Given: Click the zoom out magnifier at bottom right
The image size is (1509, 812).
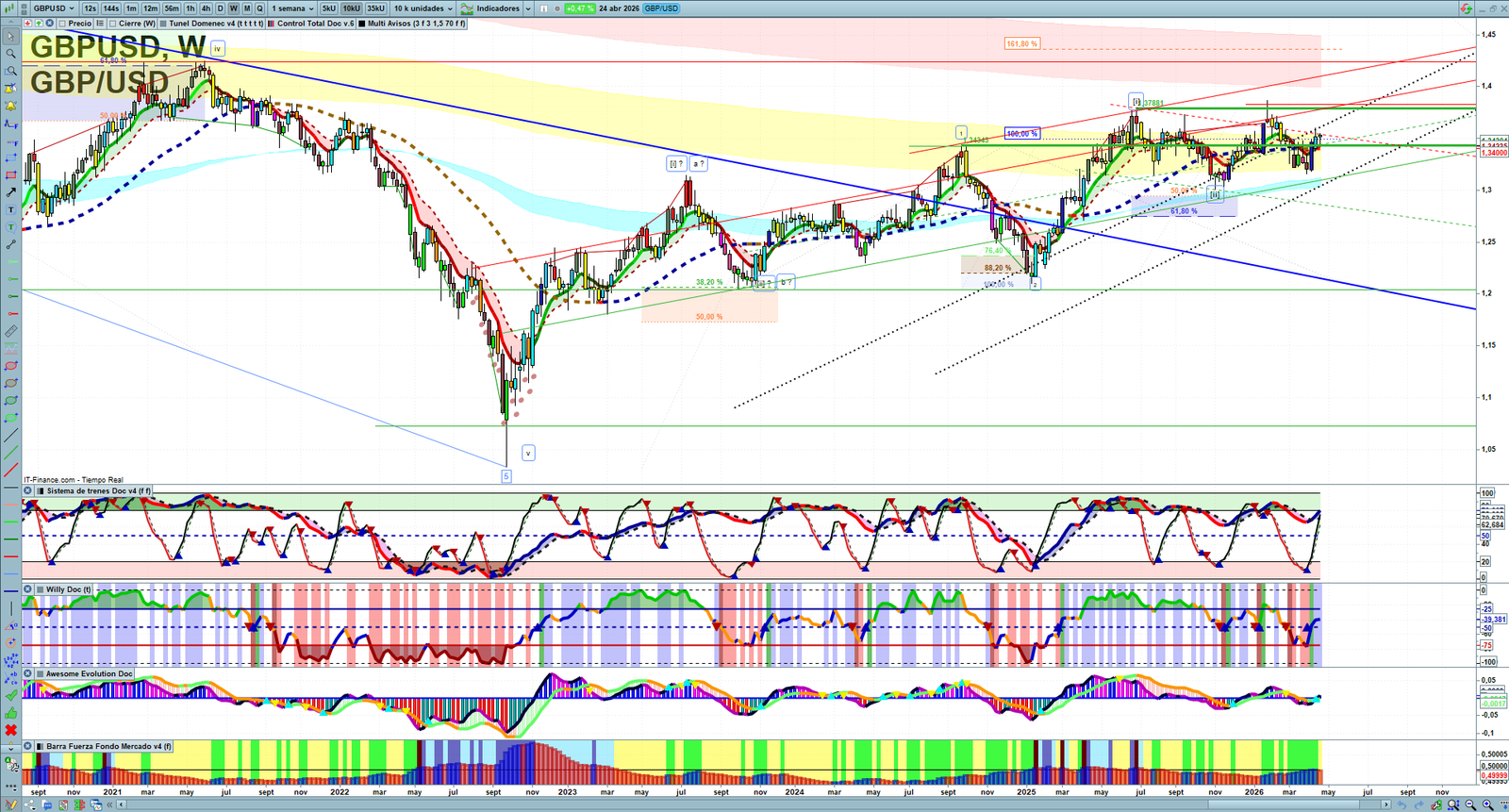Looking at the screenshot, I should 1470,804.
